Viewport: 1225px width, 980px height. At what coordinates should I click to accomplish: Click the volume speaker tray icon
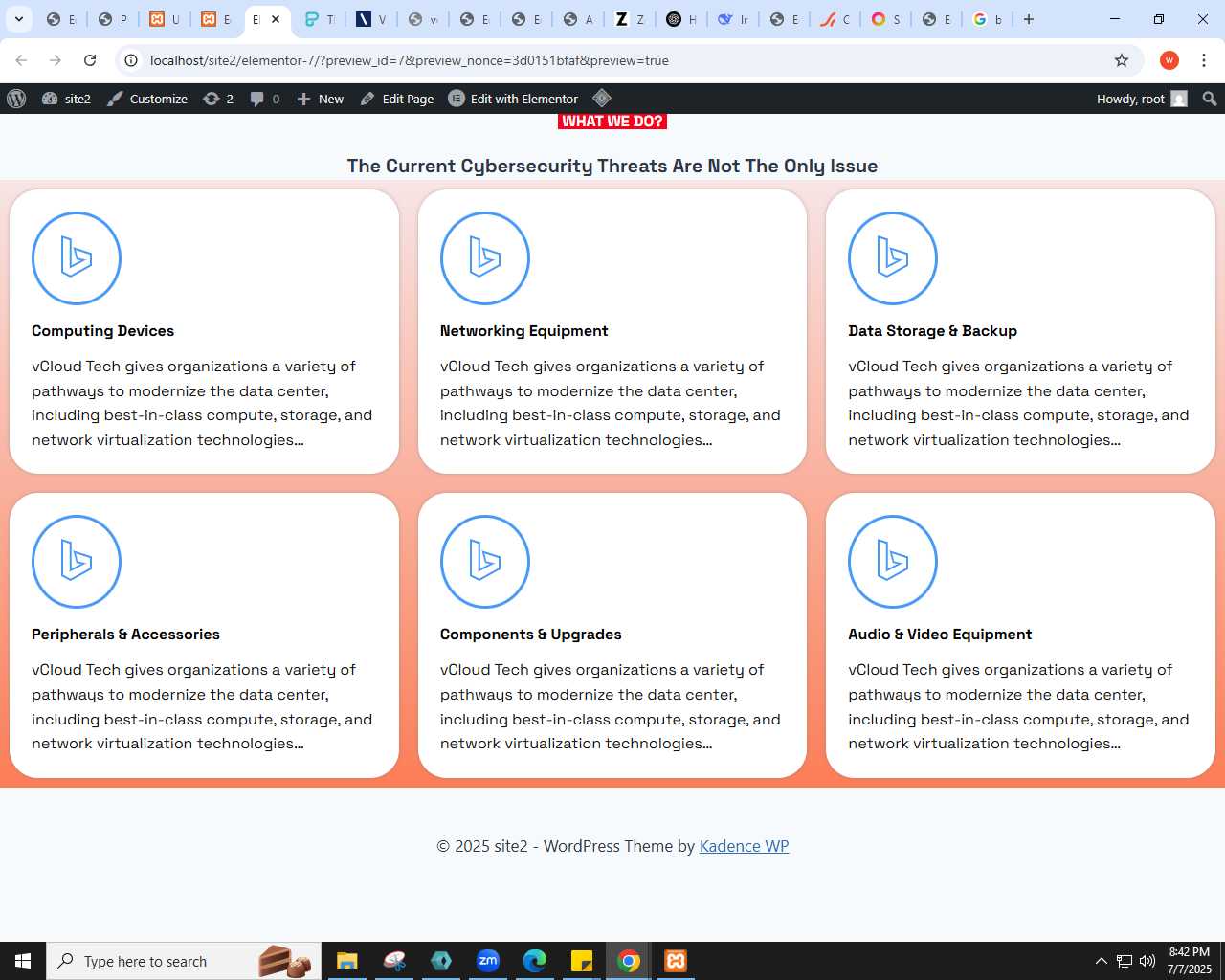tap(1147, 961)
